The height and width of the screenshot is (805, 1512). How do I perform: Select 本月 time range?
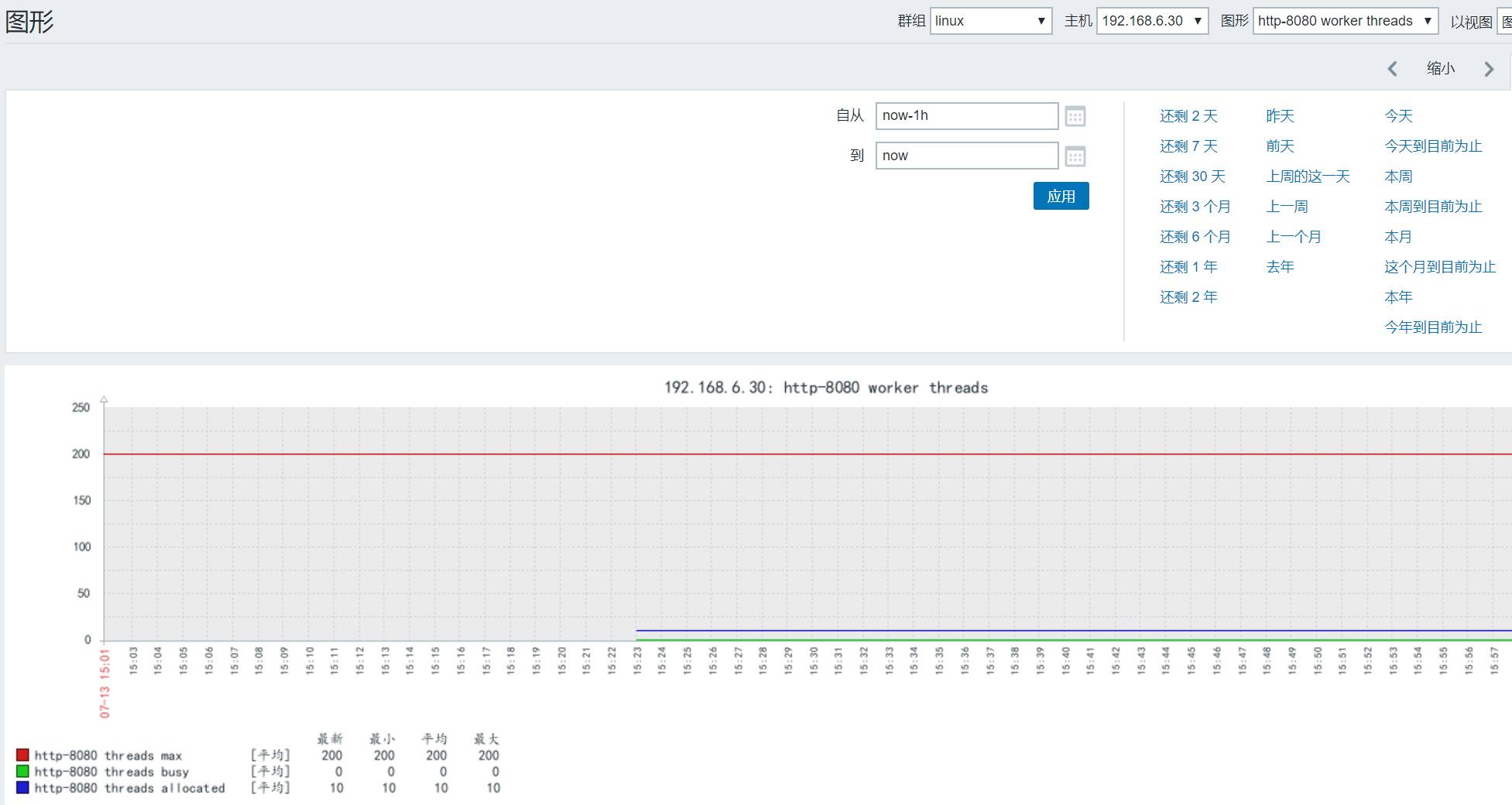pyautogui.click(x=1398, y=237)
